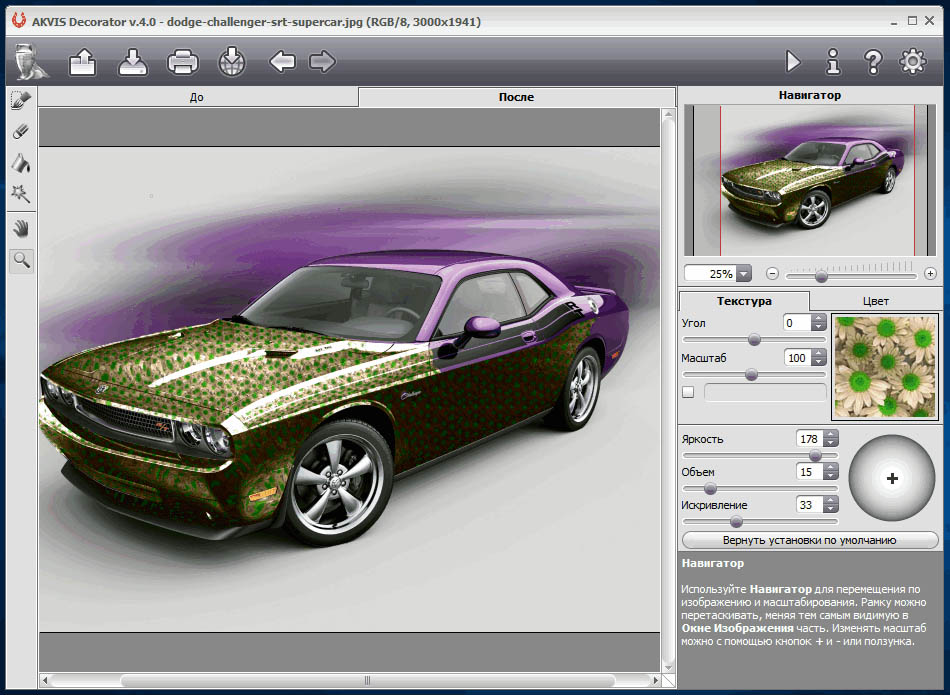Open the Цвет tab
Viewport: 950px width, 695px height.
click(875, 301)
